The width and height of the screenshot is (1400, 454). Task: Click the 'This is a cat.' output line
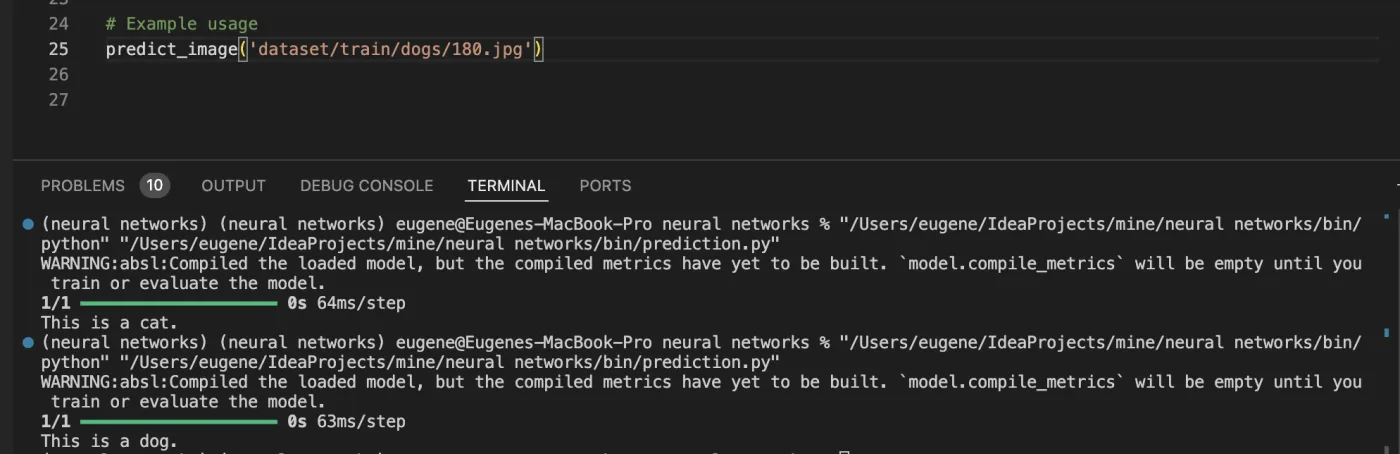(x=109, y=322)
